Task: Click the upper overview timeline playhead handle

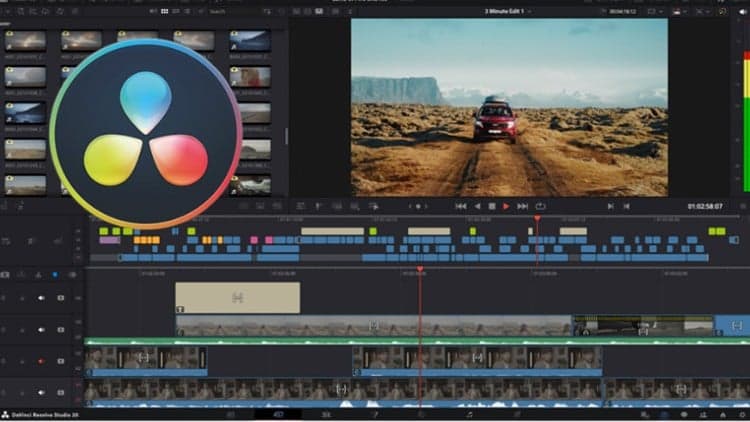Action: click(x=537, y=218)
